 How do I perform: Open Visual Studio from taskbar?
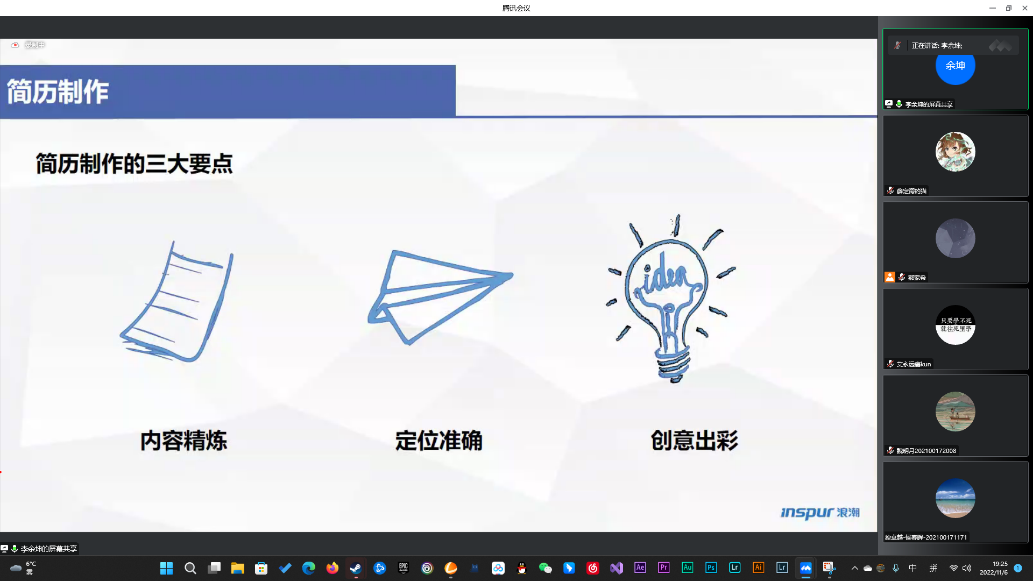pyautogui.click(x=616, y=568)
